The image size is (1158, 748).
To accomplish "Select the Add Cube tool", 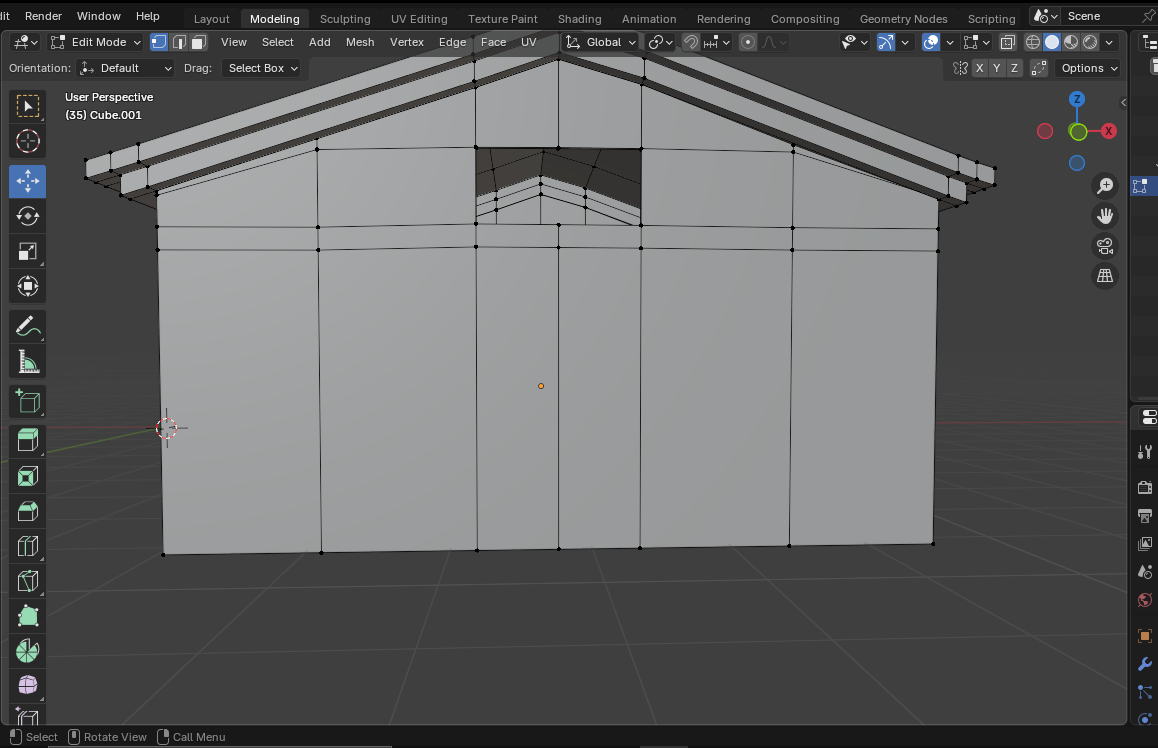I will 27,401.
